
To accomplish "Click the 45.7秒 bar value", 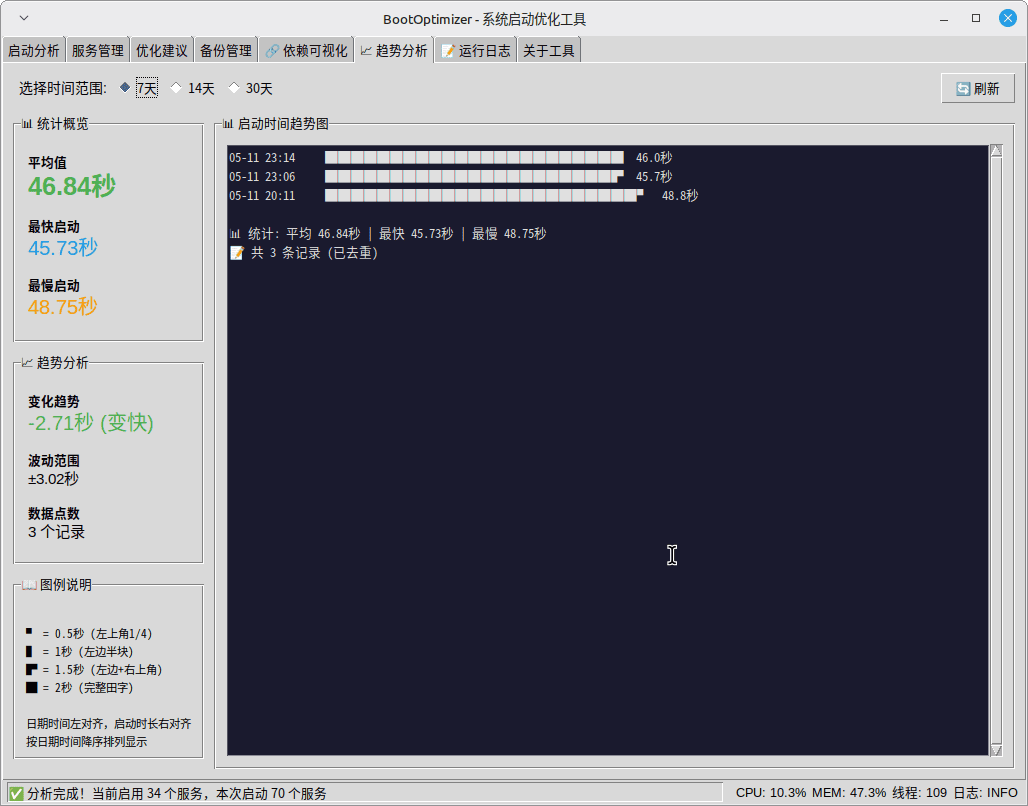I will [654, 176].
